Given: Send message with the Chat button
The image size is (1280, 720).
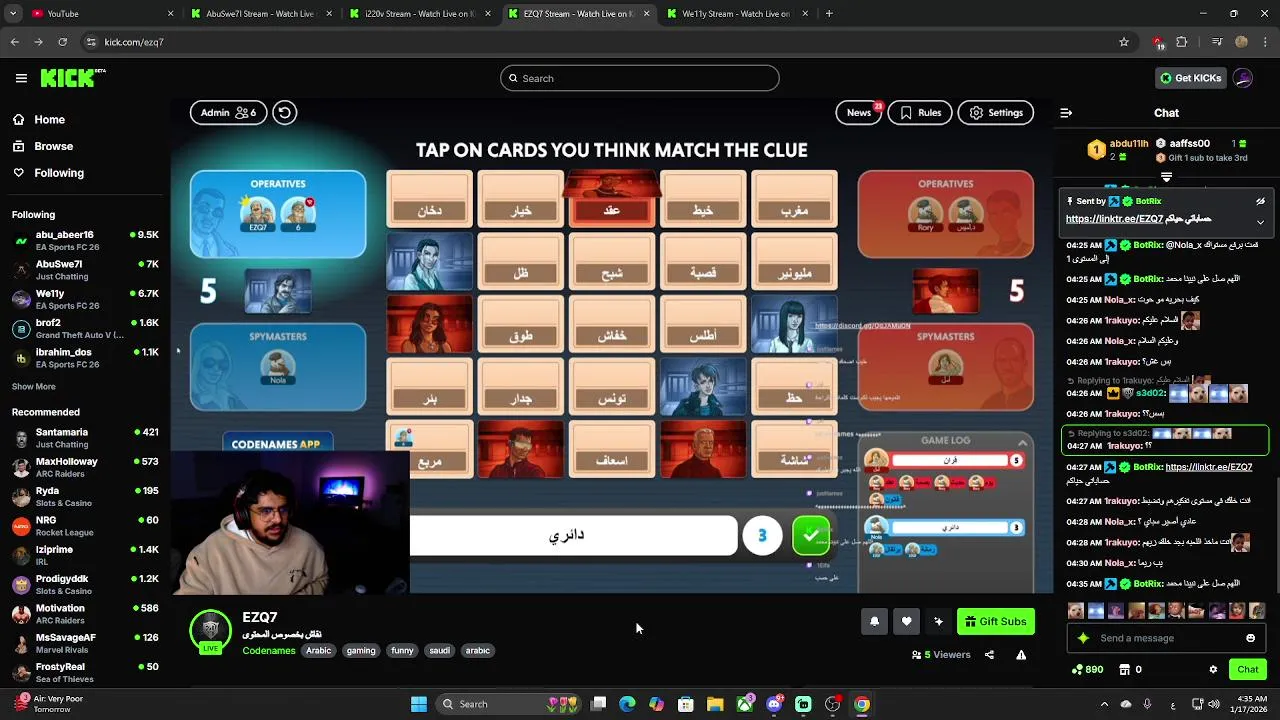Looking at the screenshot, I should [x=1248, y=670].
